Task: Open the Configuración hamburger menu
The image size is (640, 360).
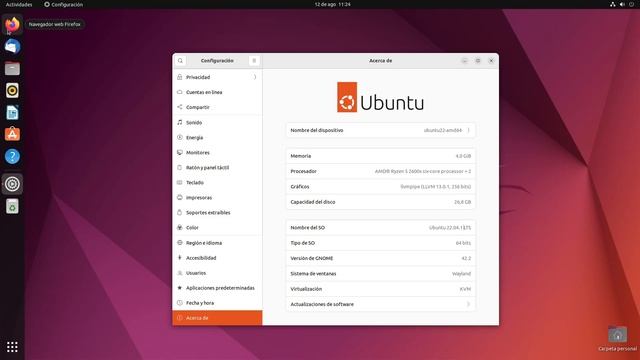Action: [254, 61]
